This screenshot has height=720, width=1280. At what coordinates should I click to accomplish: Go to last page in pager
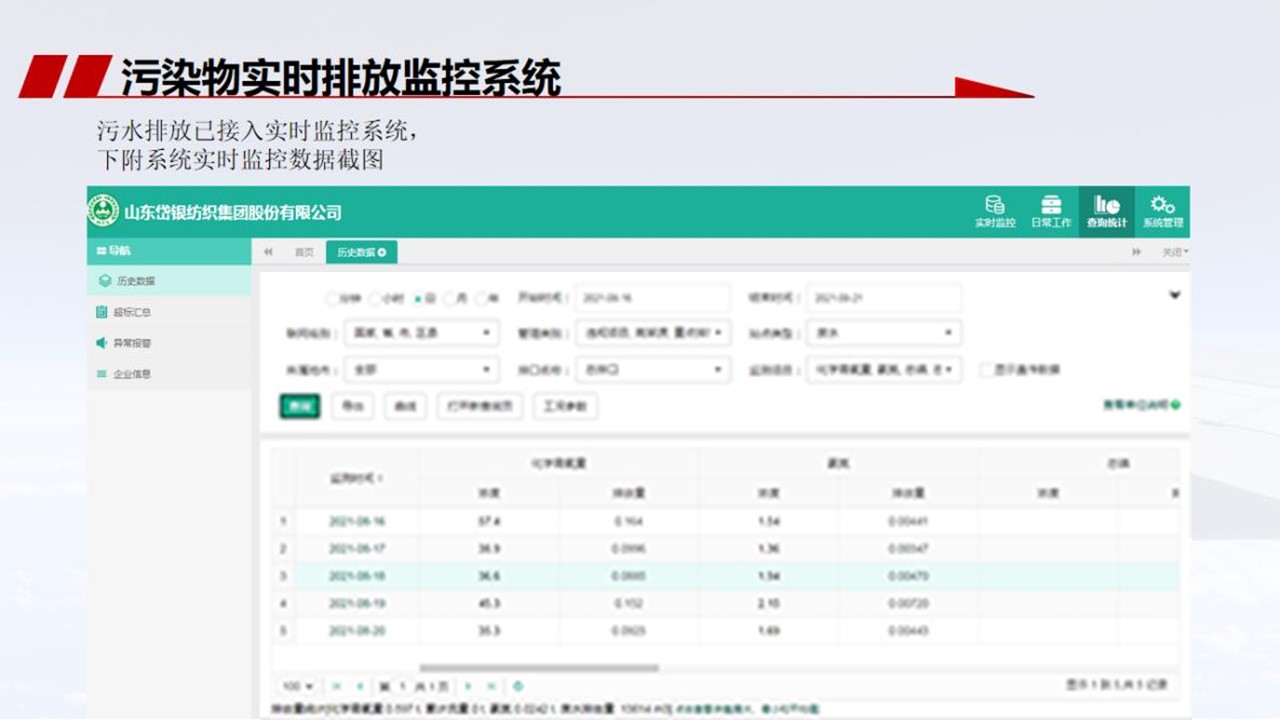click(x=491, y=686)
